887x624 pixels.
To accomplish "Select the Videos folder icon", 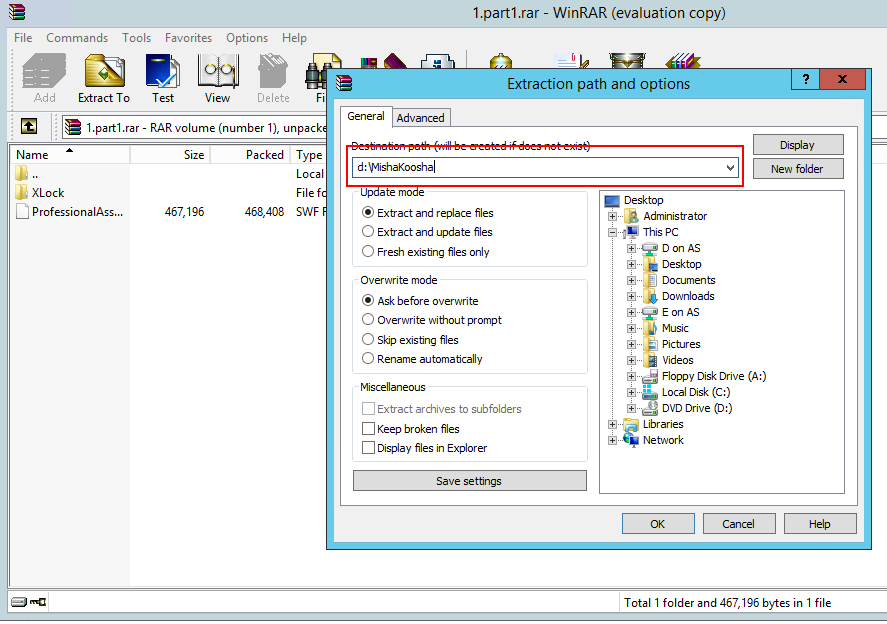I will [650, 360].
